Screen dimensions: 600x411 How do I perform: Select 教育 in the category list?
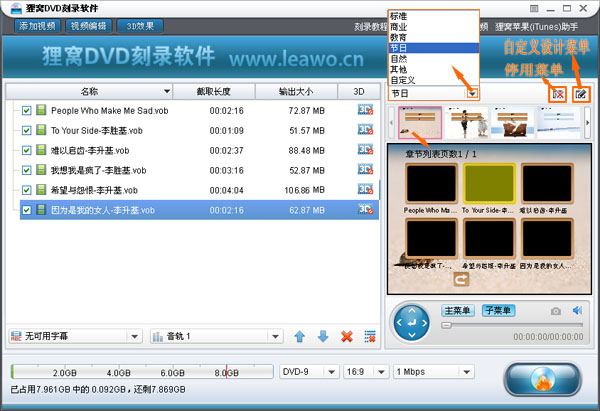point(434,38)
